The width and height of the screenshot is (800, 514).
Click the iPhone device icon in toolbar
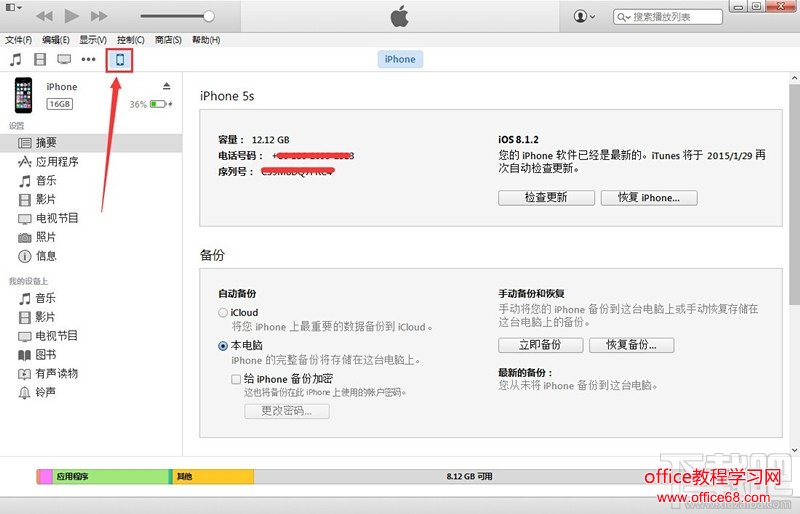click(x=120, y=60)
